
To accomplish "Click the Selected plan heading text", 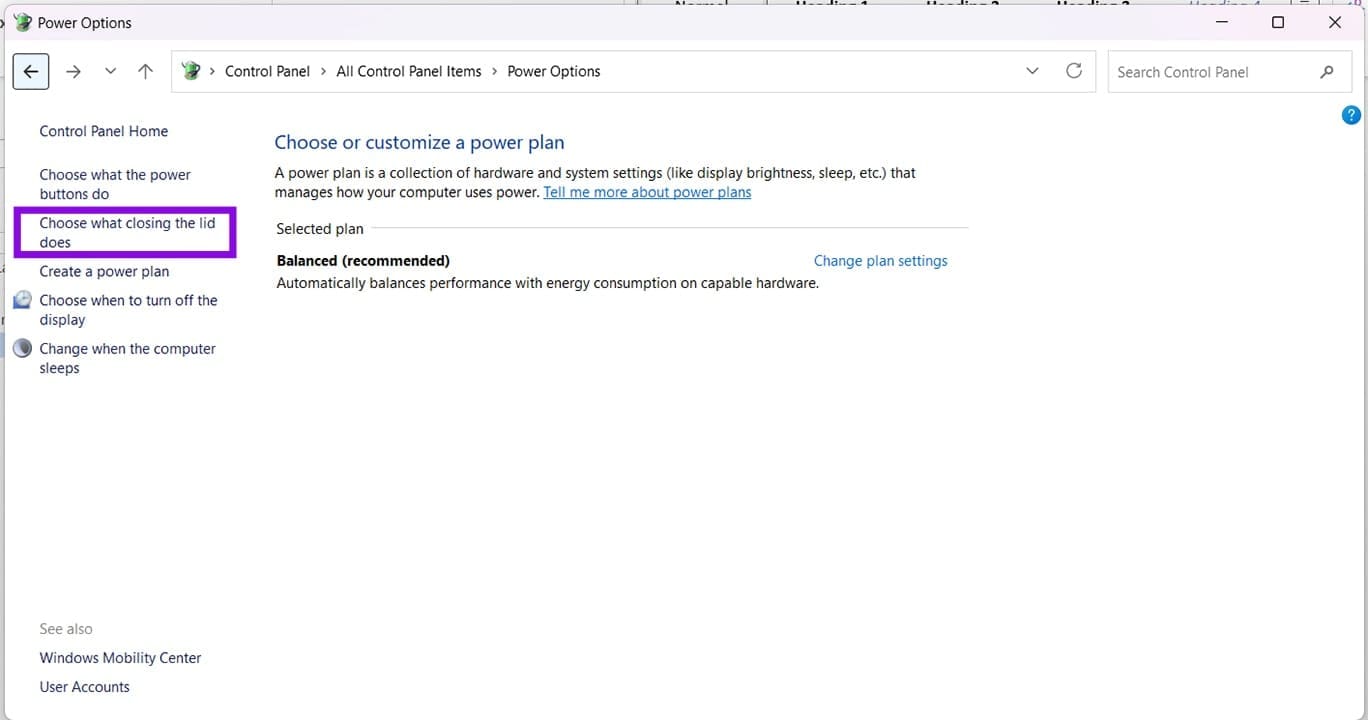I will tap(320, 229).
